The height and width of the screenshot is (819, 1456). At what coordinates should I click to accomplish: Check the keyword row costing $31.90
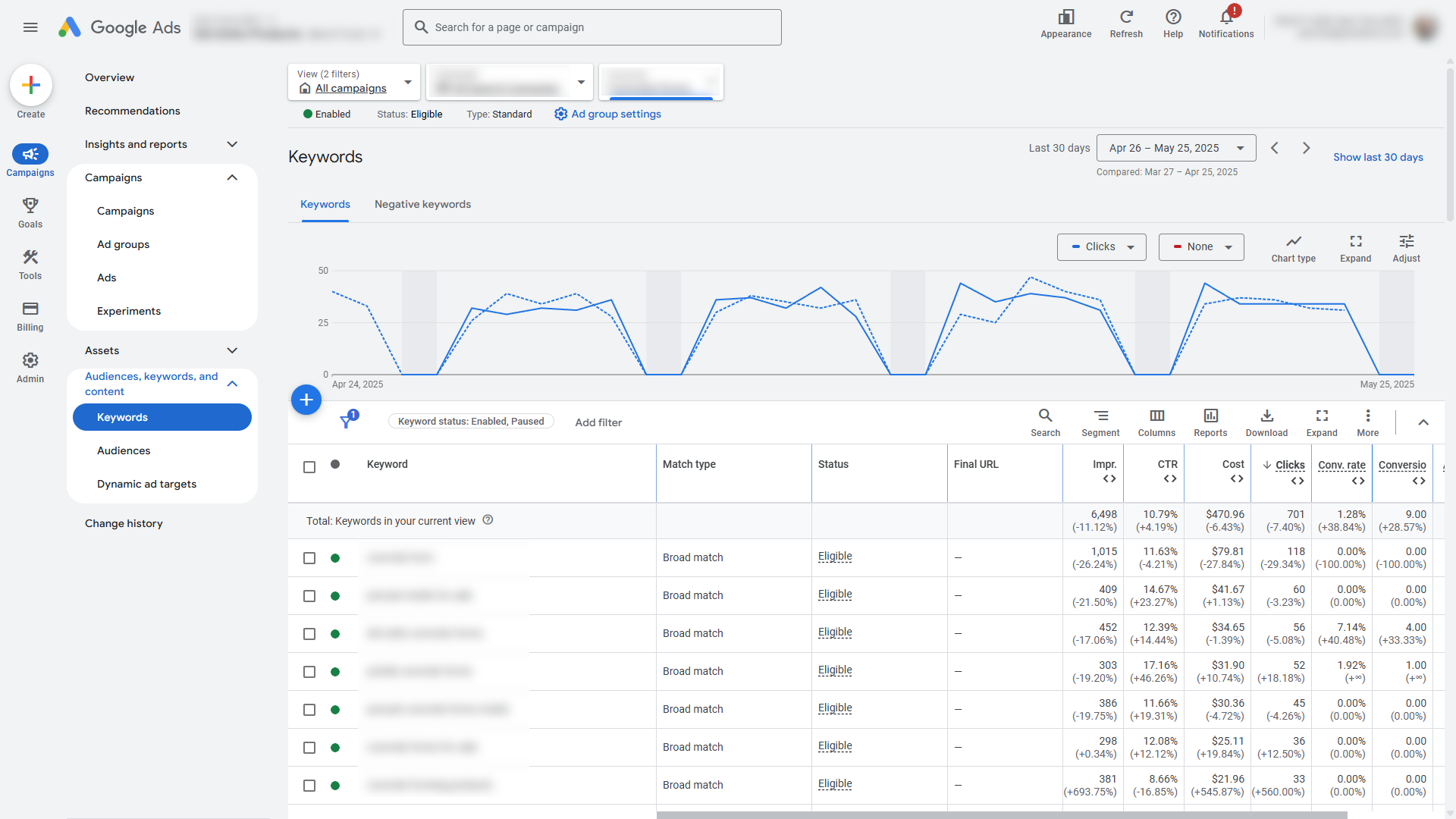(309, 672)
